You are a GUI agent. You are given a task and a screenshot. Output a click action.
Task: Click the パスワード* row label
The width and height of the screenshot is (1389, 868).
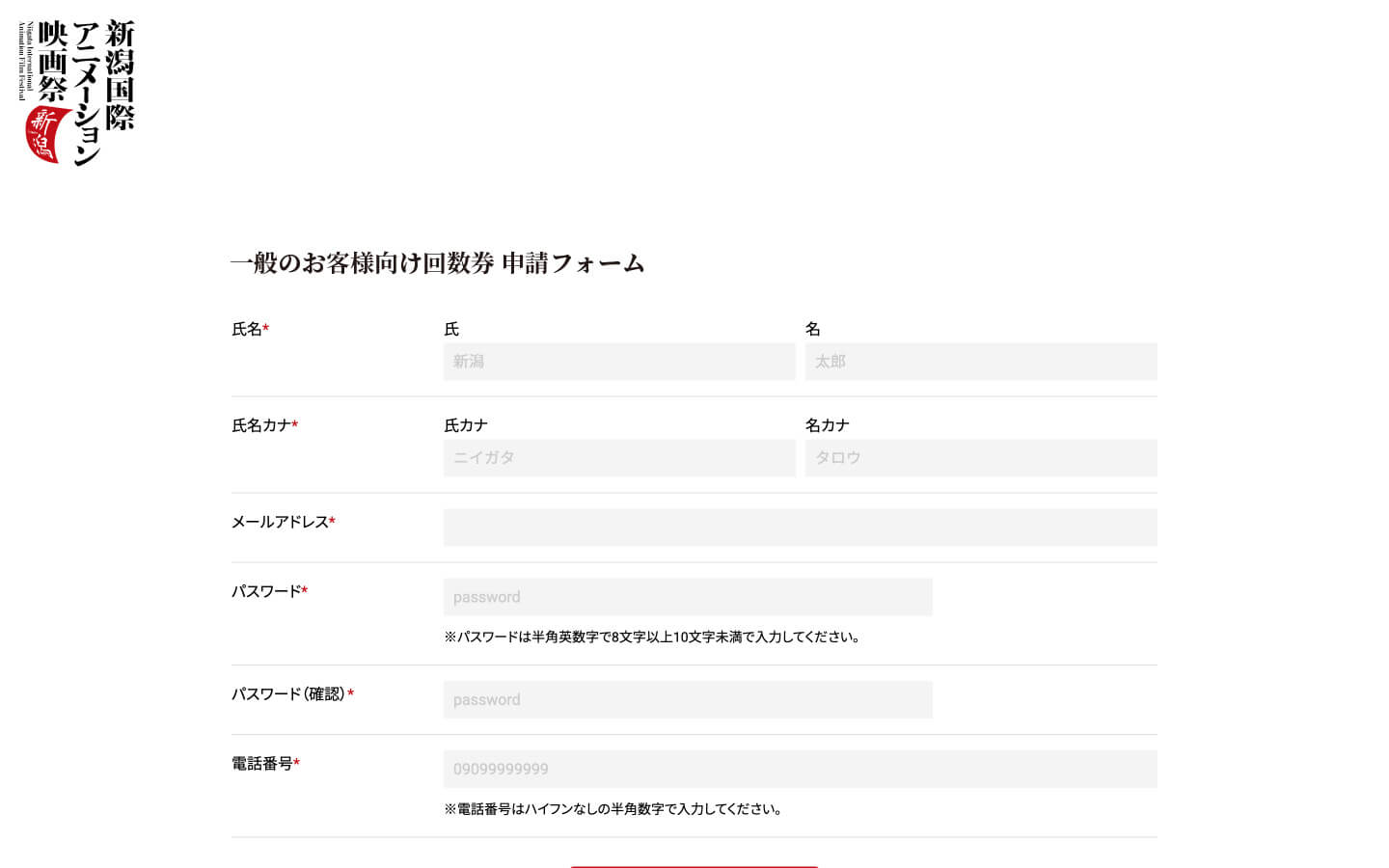coord(269,592)
